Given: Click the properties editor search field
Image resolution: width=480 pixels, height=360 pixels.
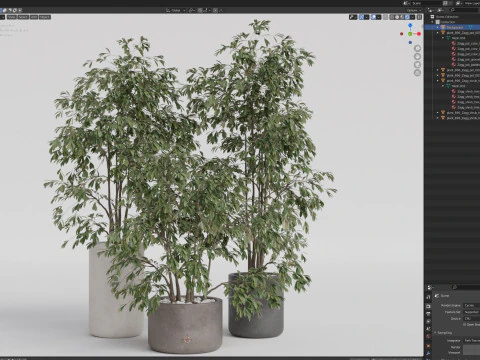Looking at the screenshot, I should coord(466,287).
